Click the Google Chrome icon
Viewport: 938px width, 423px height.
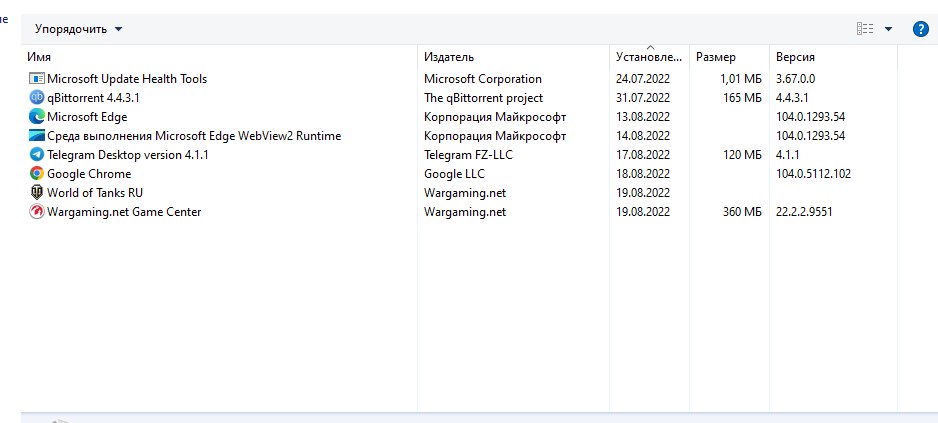(37, 173)
